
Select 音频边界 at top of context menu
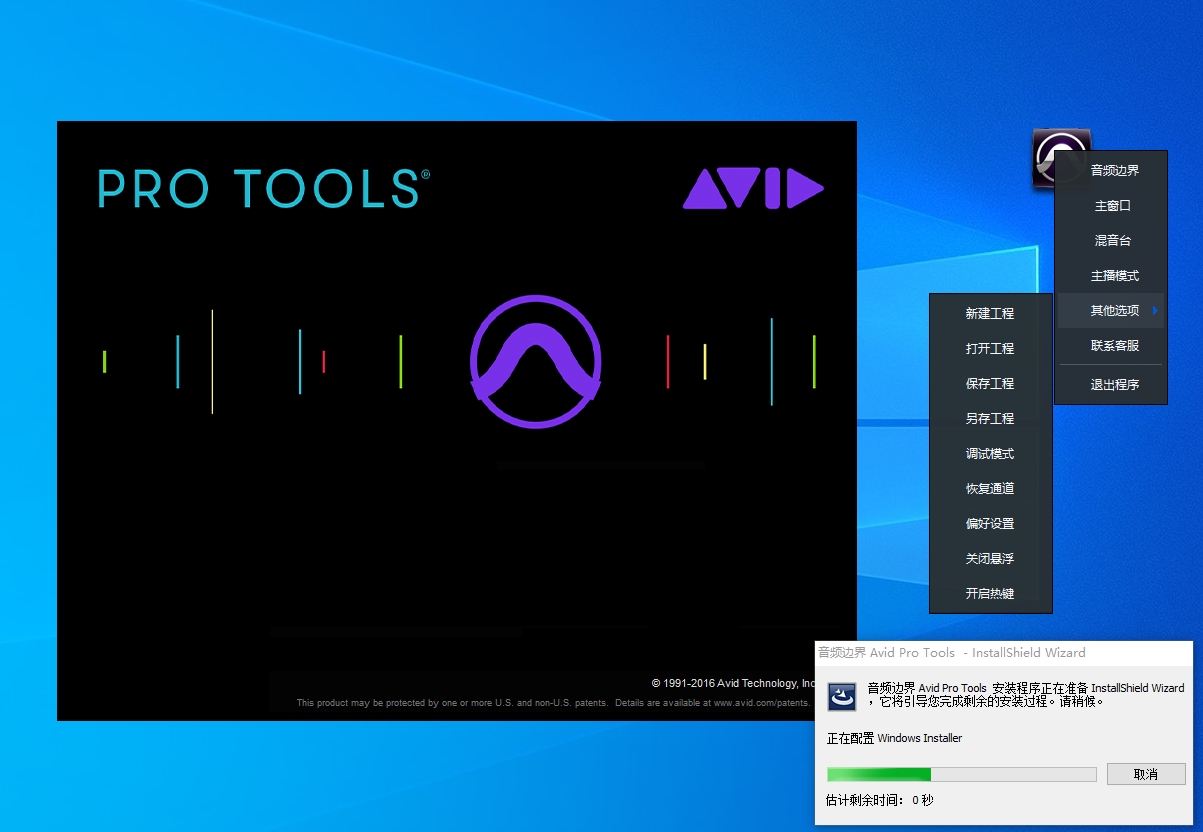click(1114, 170)
